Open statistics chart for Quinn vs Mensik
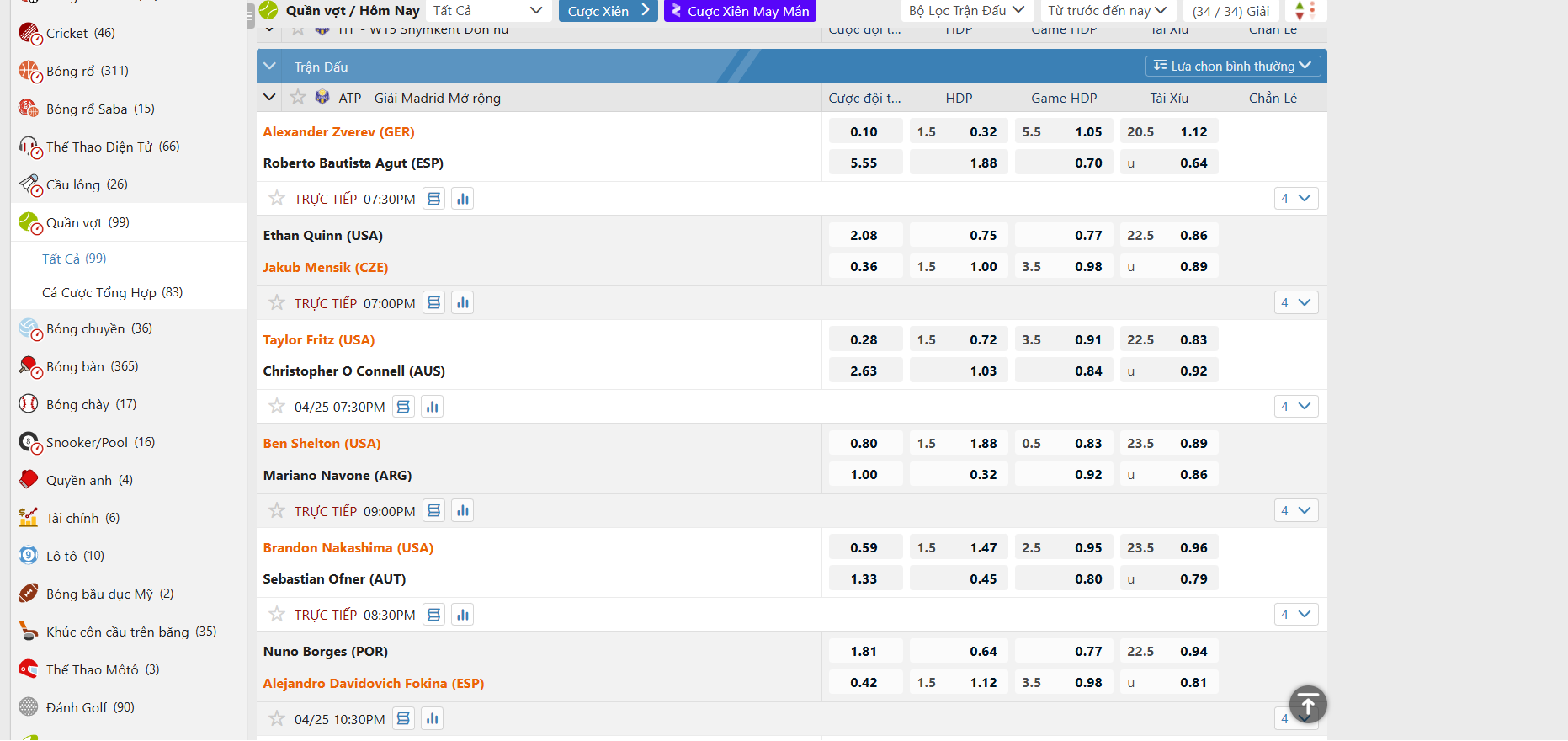This screenshot has width=1568, height=741. pyautogui.click(x=463, y=302)
